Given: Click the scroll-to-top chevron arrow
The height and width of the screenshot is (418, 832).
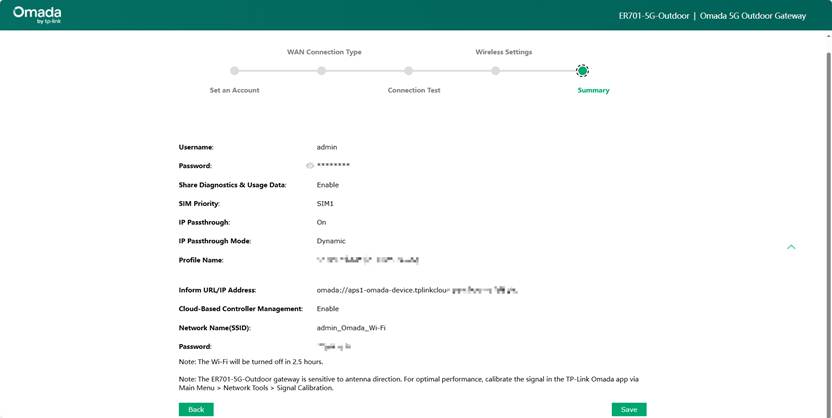Looking at the screenshot, I should point(791,247).
